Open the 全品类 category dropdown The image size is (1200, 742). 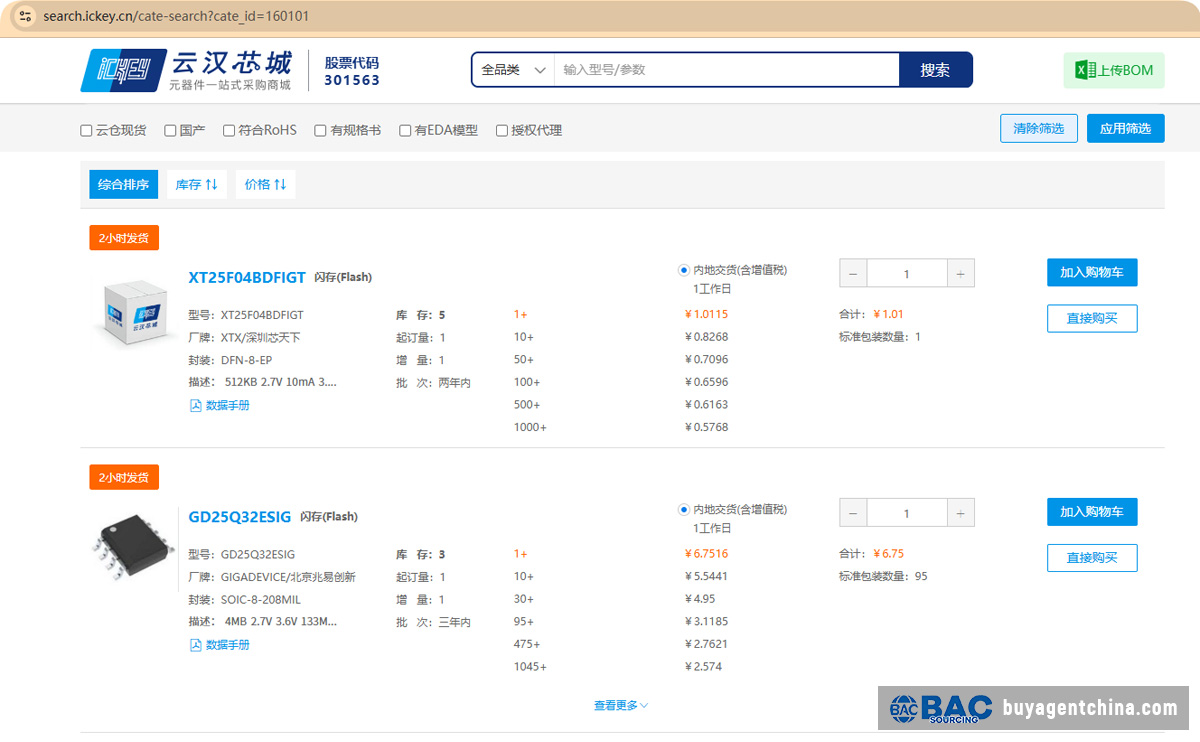514,70
